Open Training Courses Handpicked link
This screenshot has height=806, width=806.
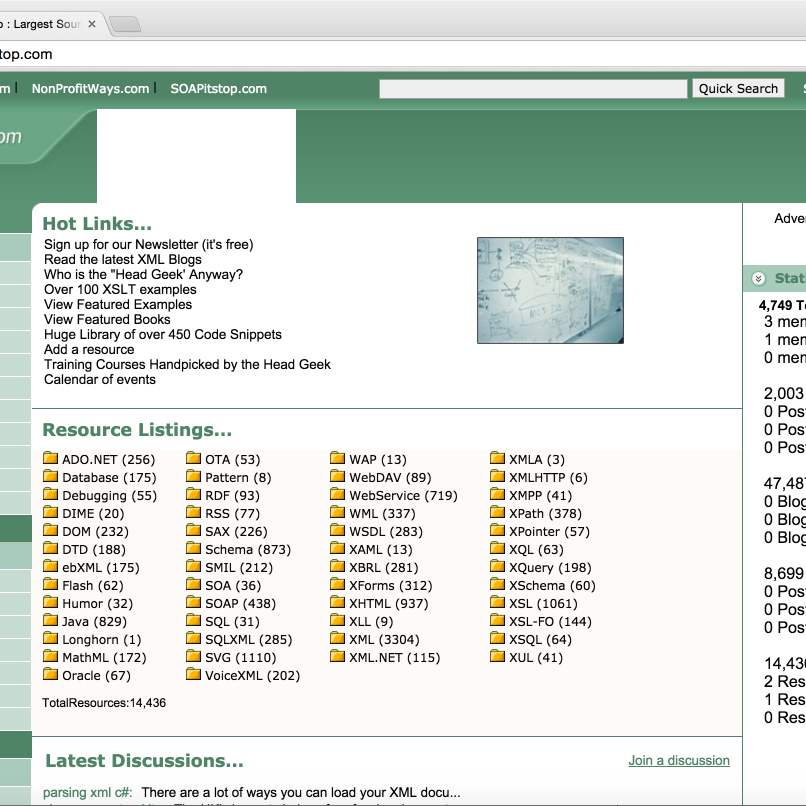[x=187, y=364]
